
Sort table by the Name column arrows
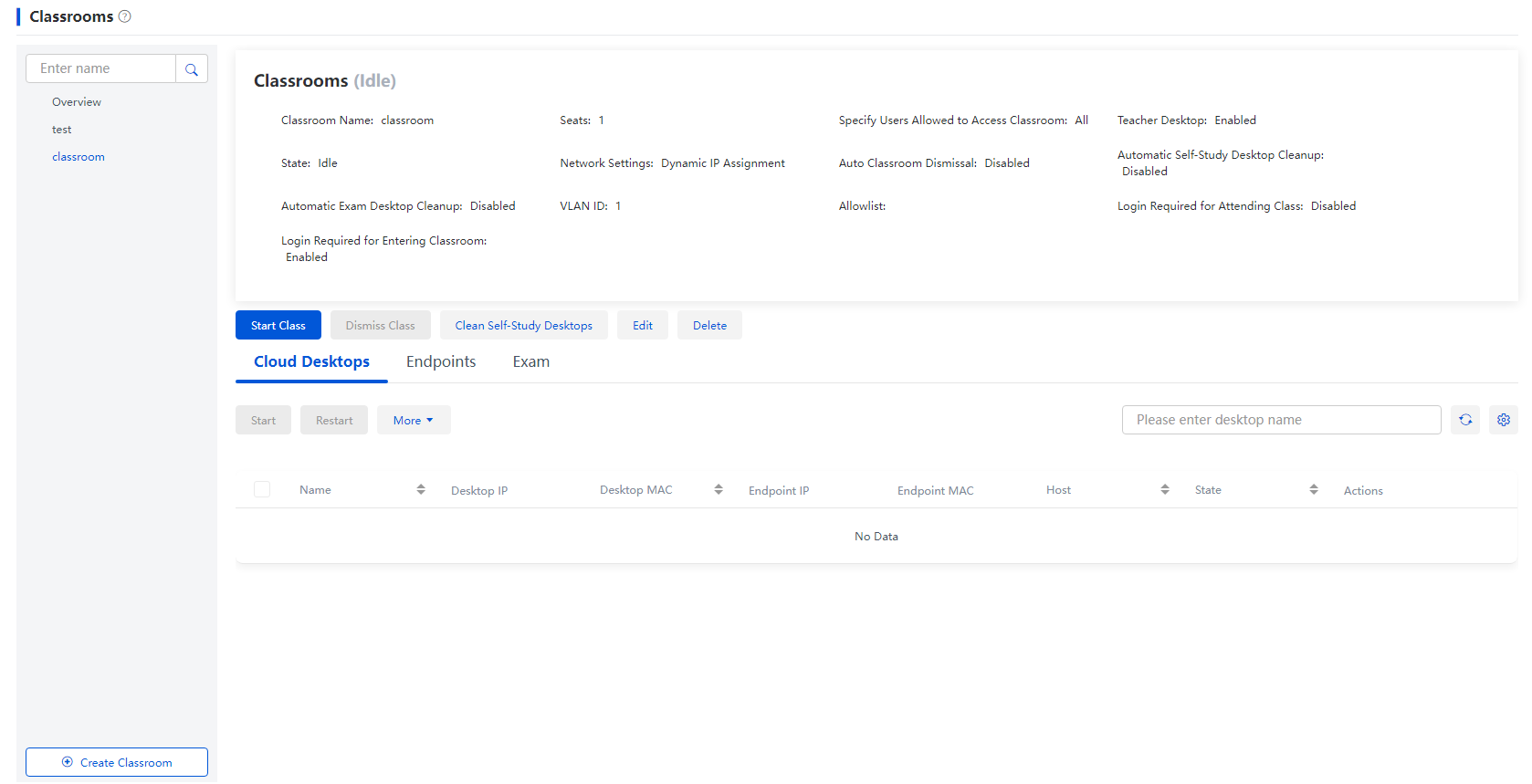pyautogui.click(x=421, y=490)
